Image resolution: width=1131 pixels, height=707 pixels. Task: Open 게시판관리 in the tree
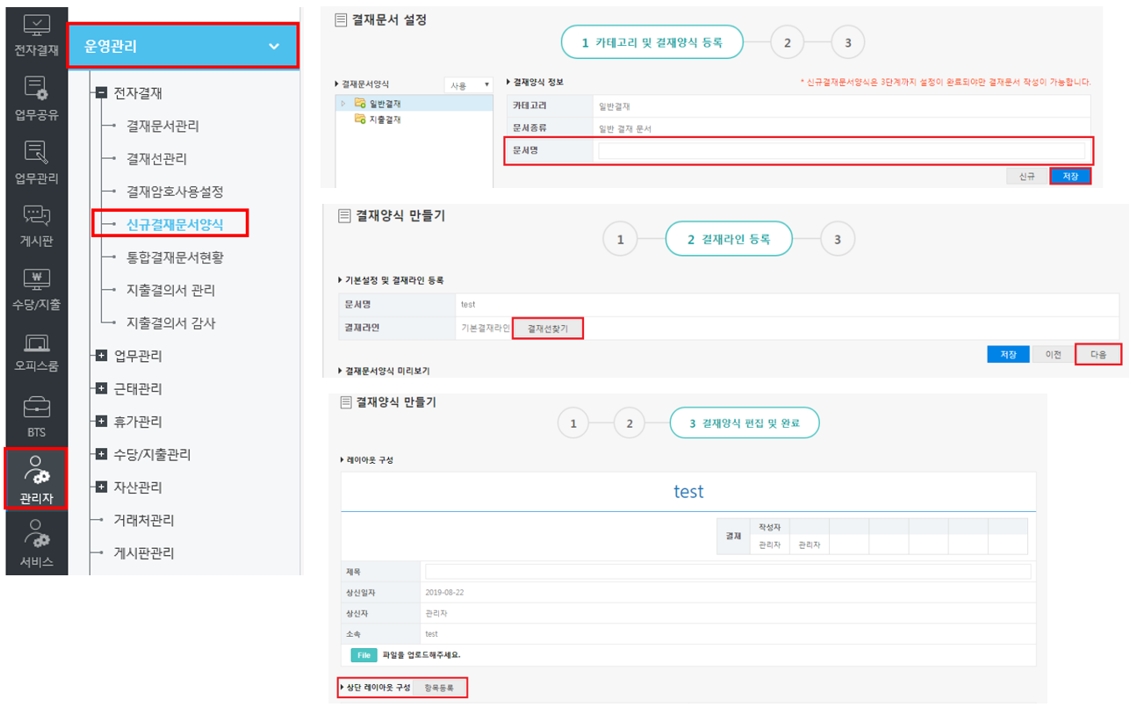pos(144,553)
